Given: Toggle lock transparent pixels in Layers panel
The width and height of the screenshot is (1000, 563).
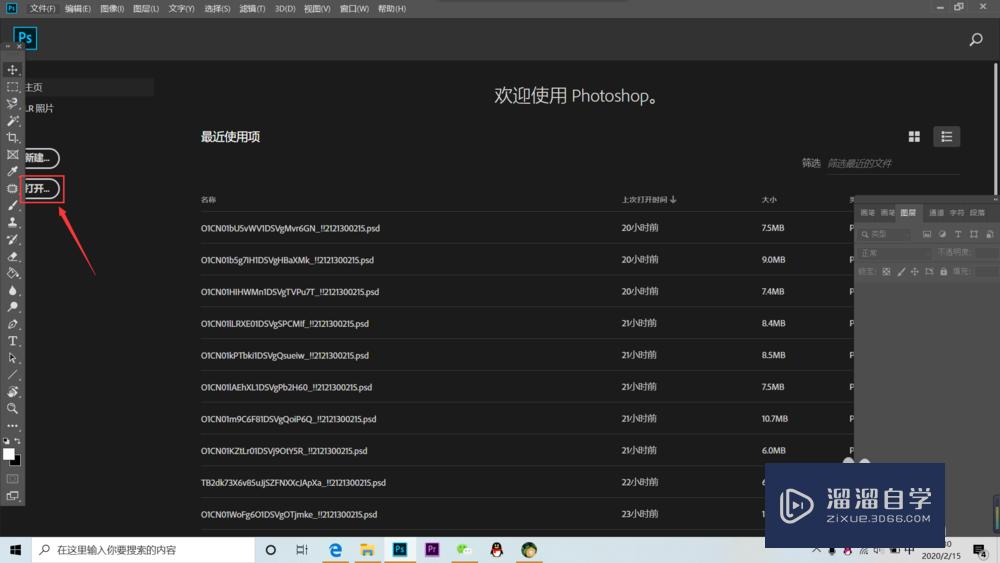Looking at the screenshot, I should click(x=886, y=272).
